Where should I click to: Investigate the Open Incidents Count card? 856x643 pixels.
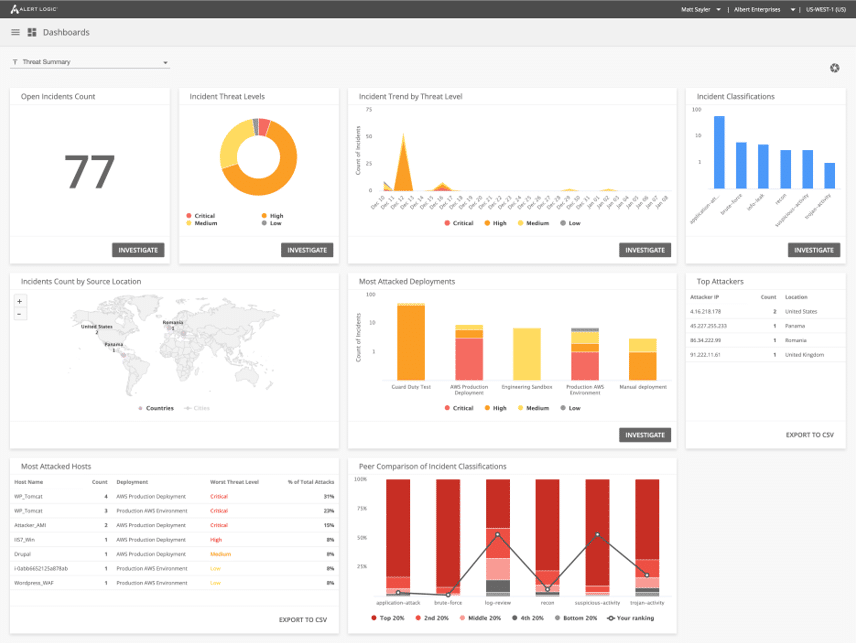(138, 250)
